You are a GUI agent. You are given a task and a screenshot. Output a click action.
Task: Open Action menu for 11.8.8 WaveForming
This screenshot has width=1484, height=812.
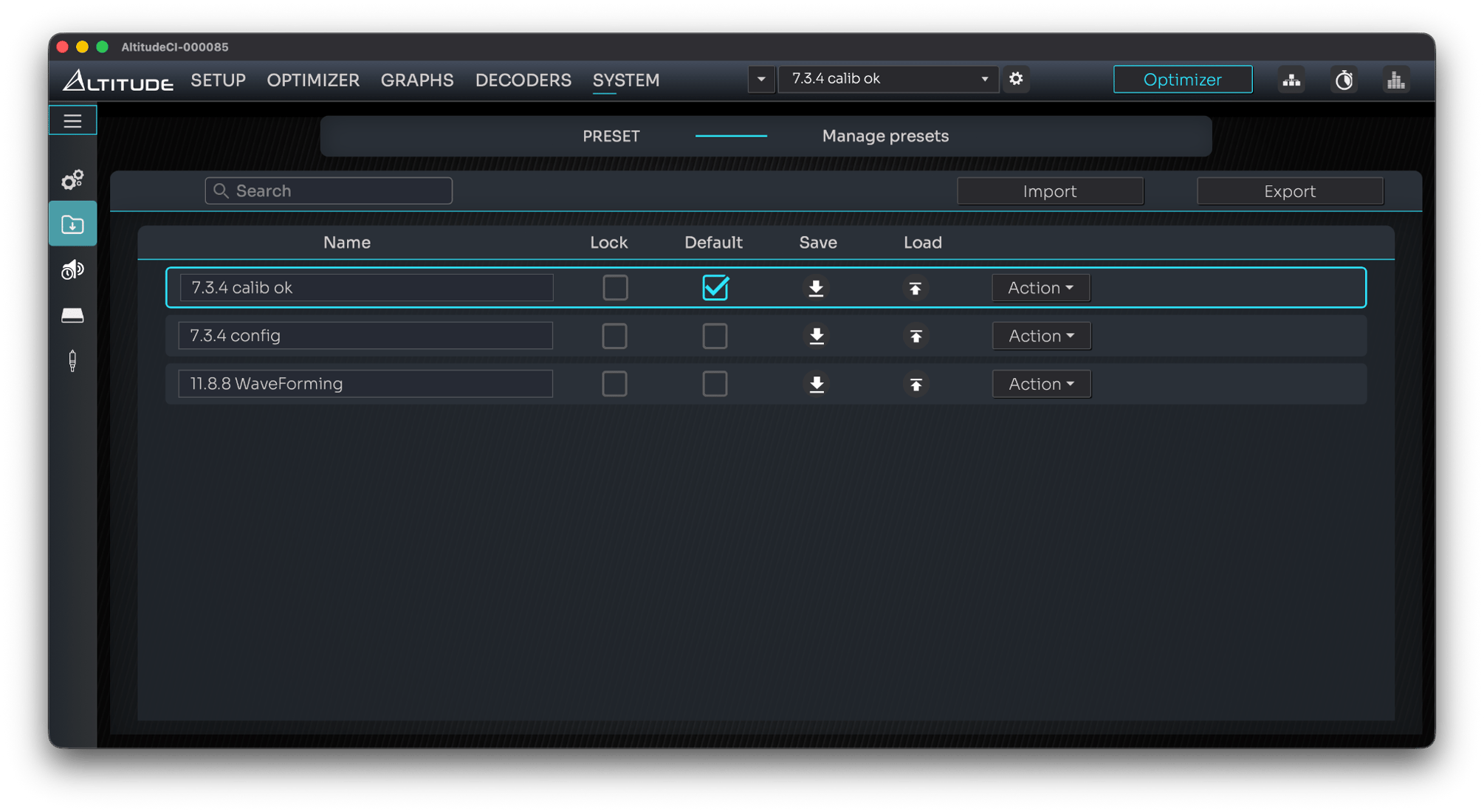point(1042,384)
